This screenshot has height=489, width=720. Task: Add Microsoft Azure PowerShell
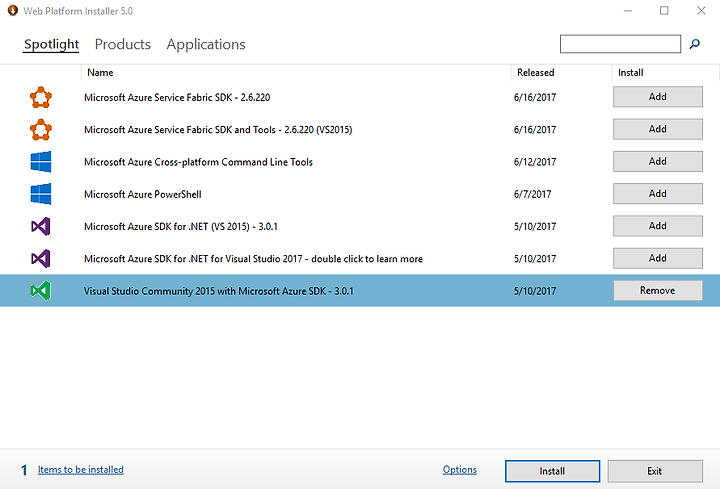click(658, 194)
